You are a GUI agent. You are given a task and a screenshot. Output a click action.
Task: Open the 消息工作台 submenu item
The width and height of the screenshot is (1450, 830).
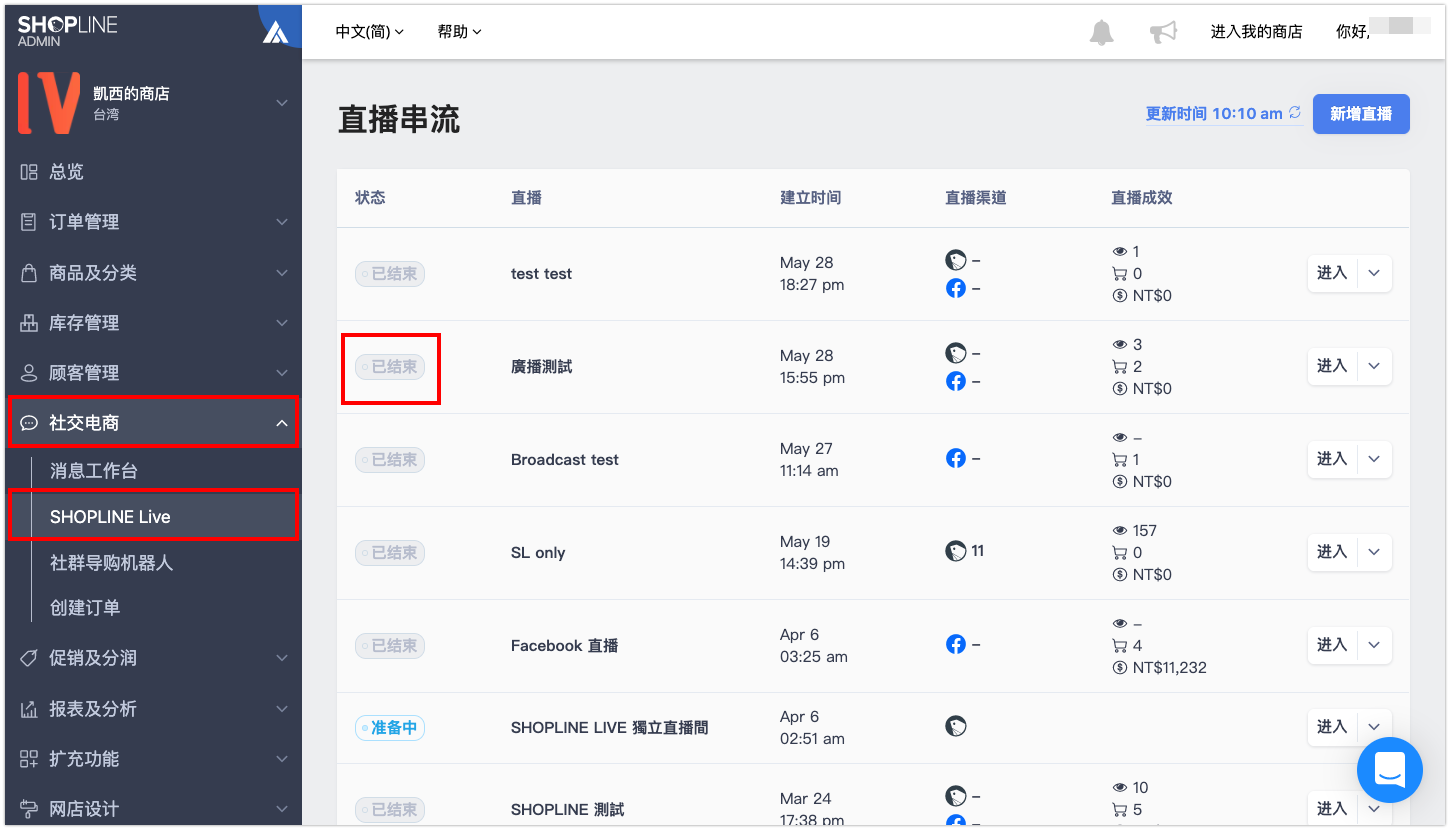pyautogui.click(x=94, y=471)
